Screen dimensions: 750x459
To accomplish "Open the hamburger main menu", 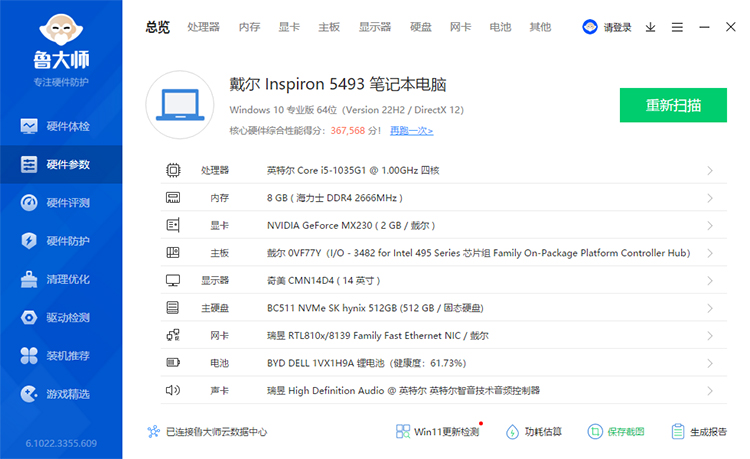I will (x=677, y=27).
